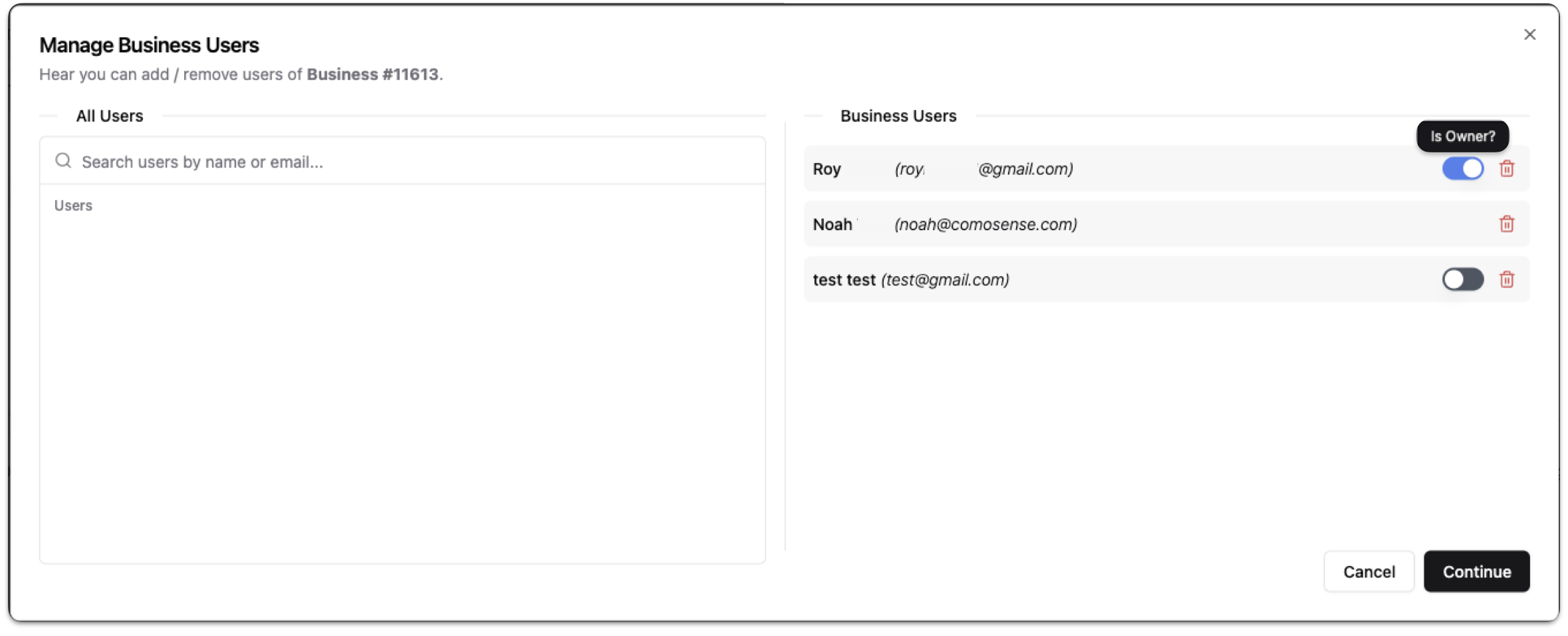Select the magnifying glass in the search bar

pyautogui.click(x=63, y=160)
